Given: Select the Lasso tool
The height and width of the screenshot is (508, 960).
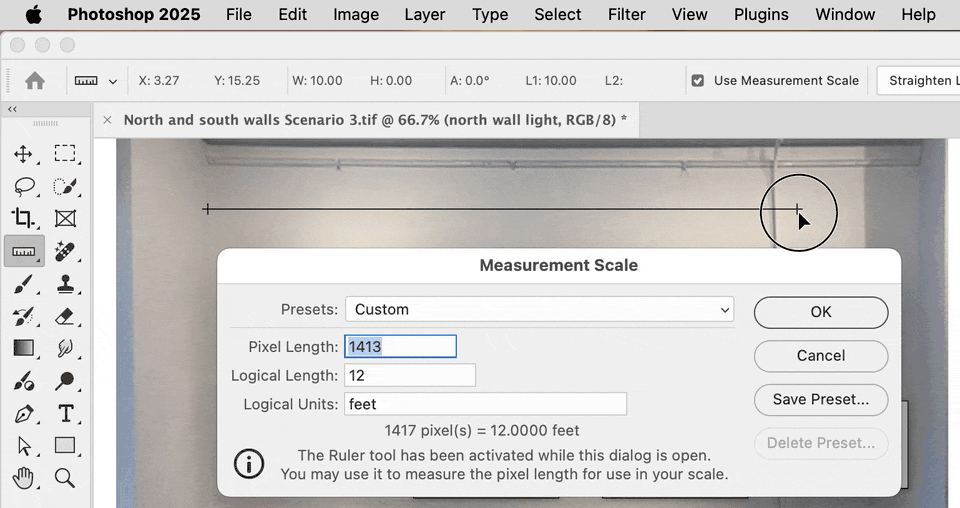Looking at the screenshot, I should pos(23,186).
